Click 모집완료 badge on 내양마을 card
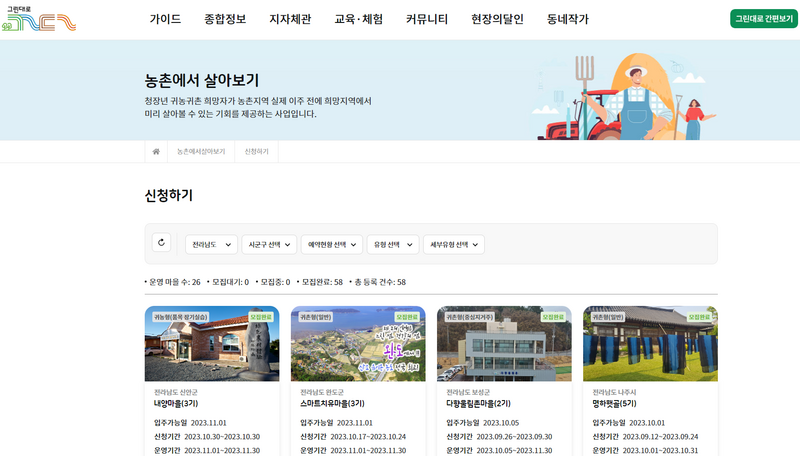This screenshot has width=800, height=456. 261,317
